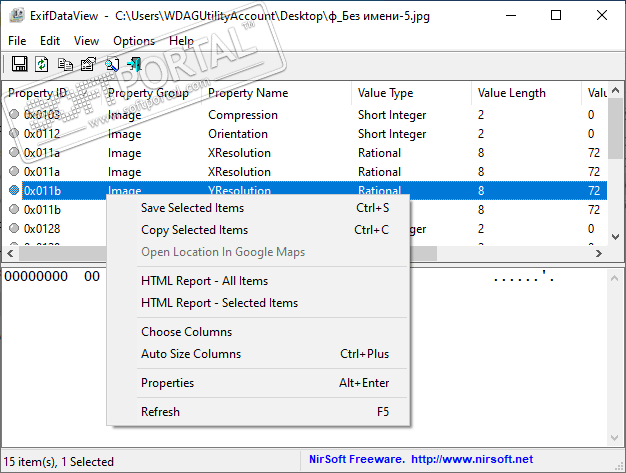626x473 pixels.
Task: Choose Copy Selected Items from context menu
Action: (258, 230)
